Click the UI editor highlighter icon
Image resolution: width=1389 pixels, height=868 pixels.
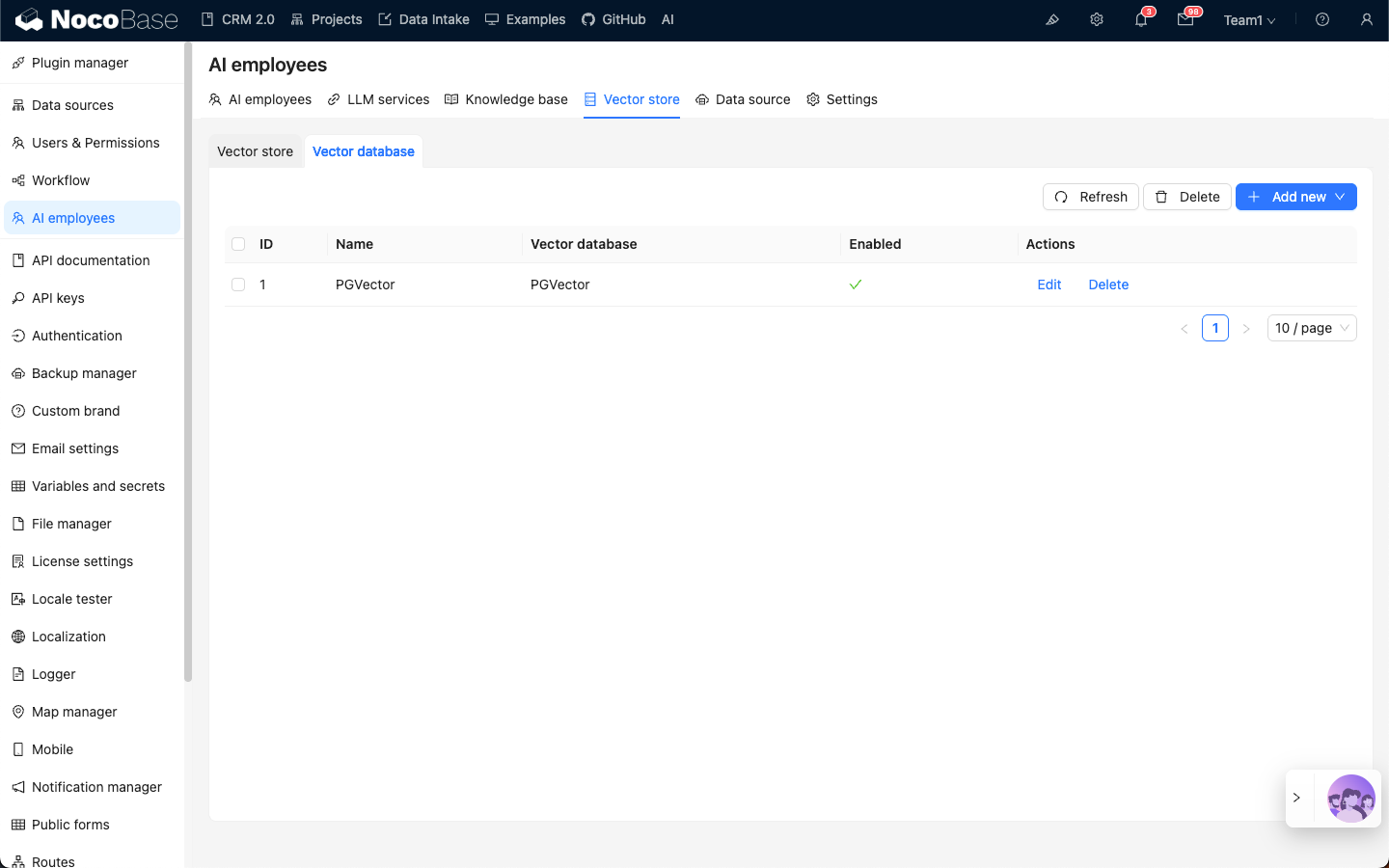pos(1052,20)
